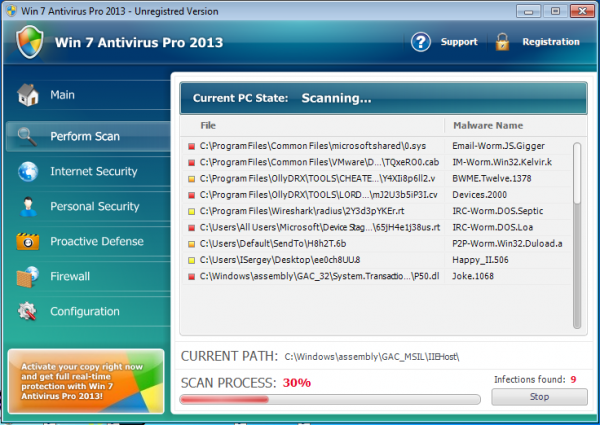Click the Wireshark radius file path
The image size is (600, 425).
click(302, 211)
